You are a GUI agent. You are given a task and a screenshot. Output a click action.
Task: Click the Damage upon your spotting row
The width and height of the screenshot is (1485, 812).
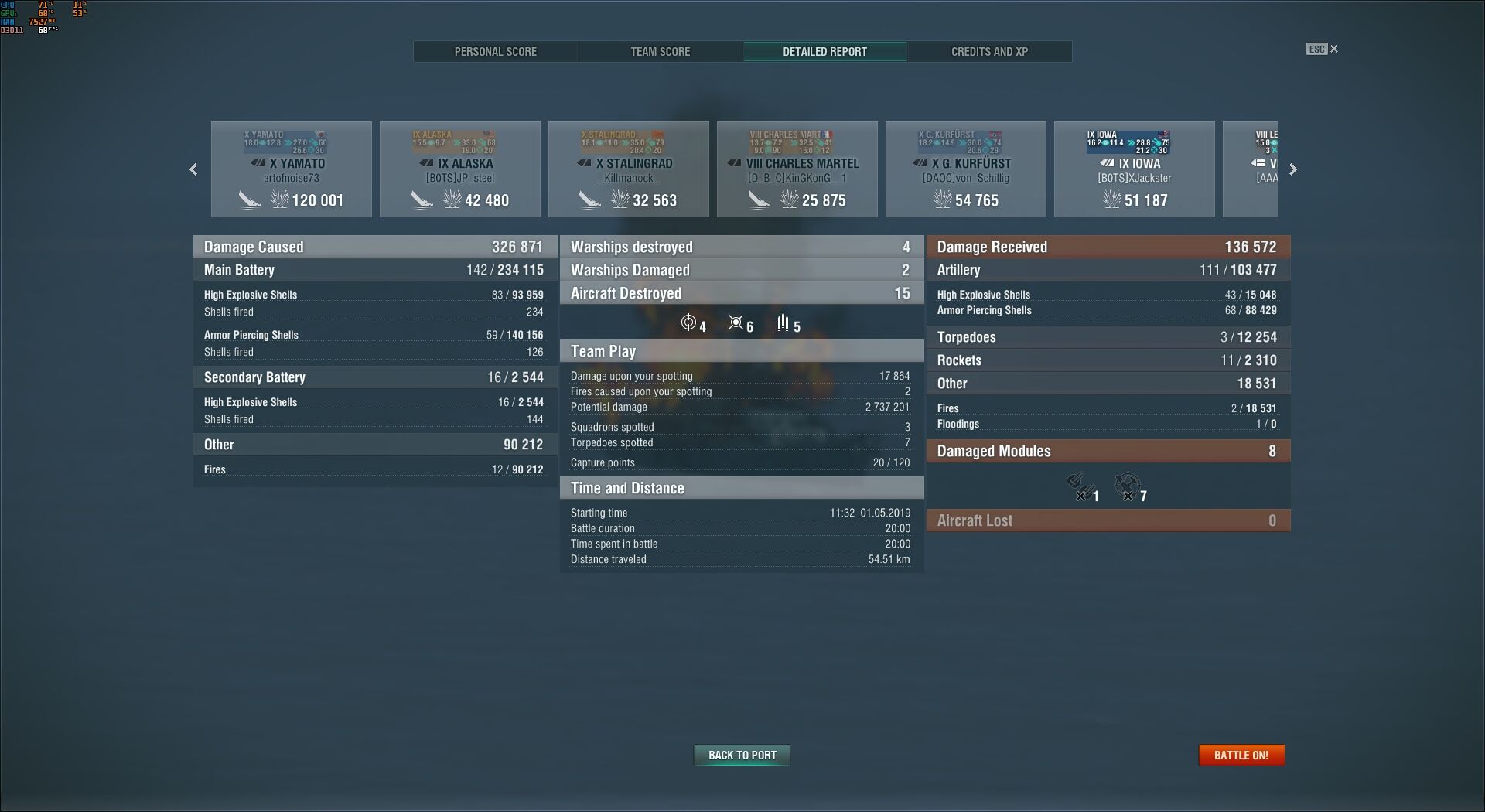tap(742, 376)
